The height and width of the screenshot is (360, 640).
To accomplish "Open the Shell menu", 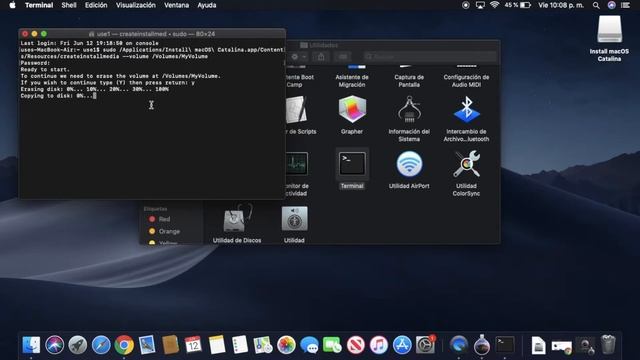I will click(69, 5).
